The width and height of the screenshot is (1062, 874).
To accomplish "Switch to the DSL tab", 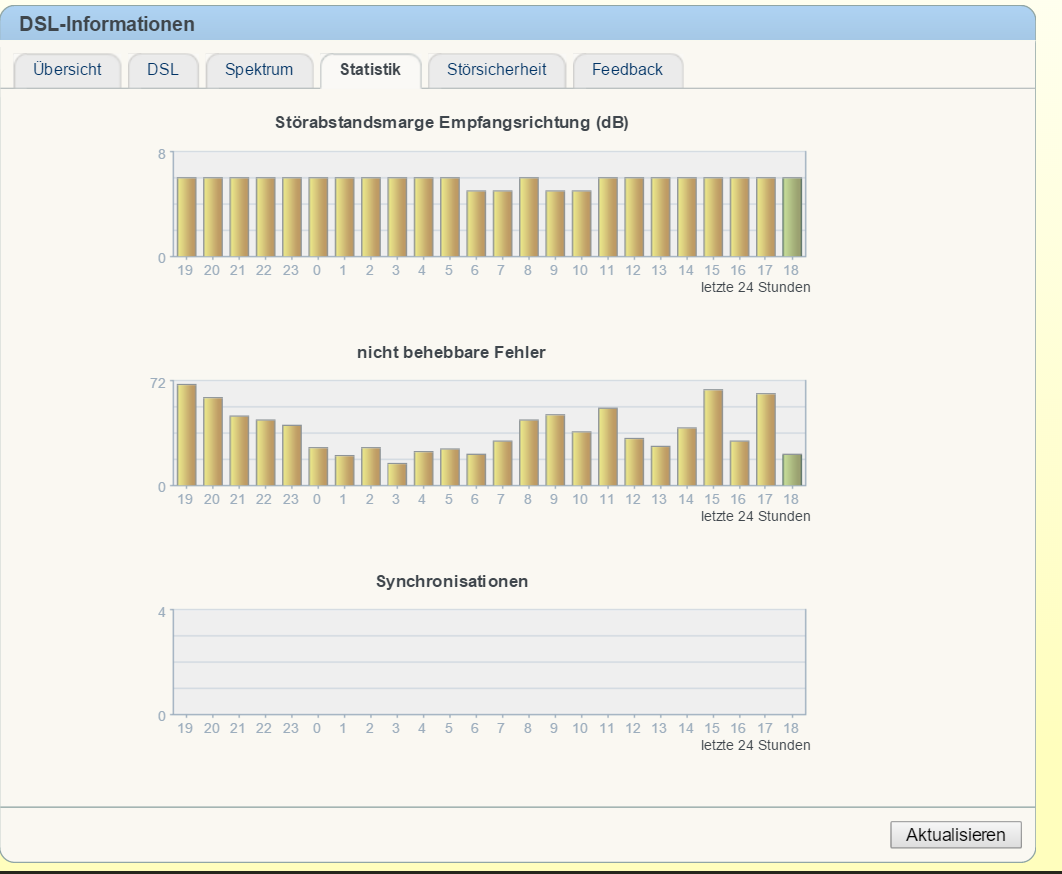I will [163, 70].
